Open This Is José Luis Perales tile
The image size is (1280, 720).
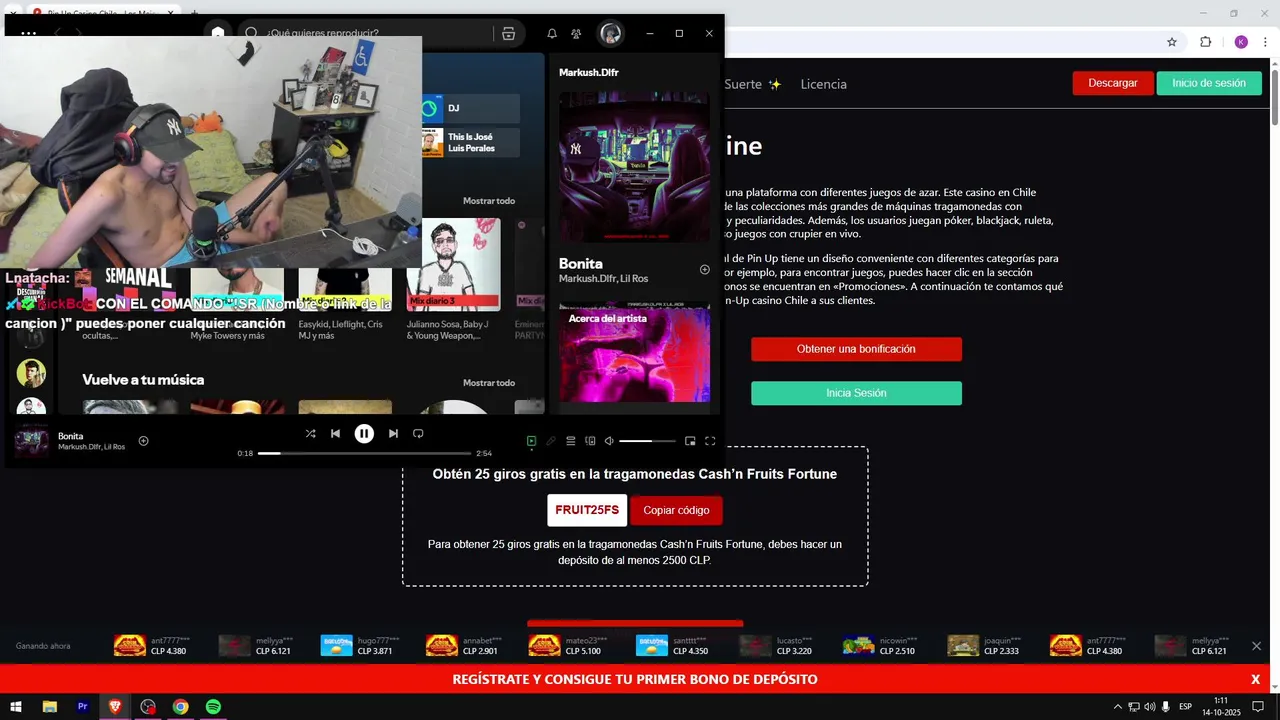[x=470, y=142]
